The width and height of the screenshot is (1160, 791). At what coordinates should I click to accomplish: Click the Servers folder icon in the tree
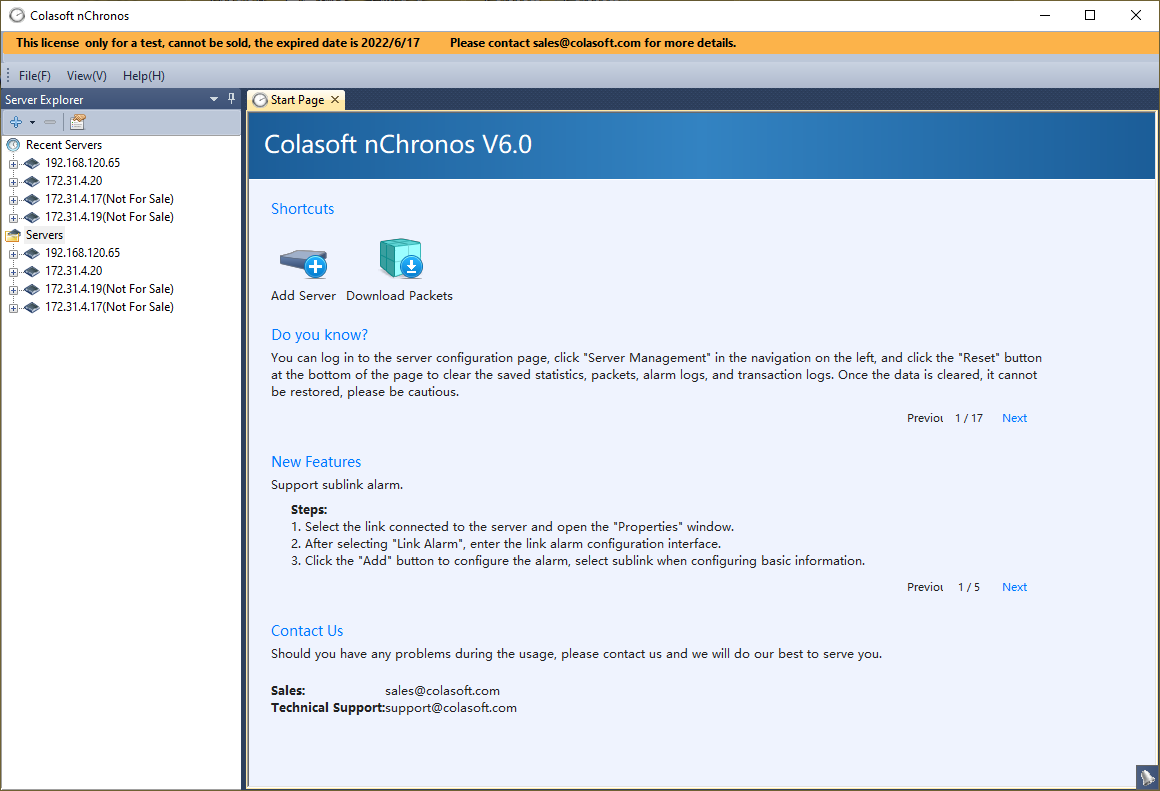(13, 235)
